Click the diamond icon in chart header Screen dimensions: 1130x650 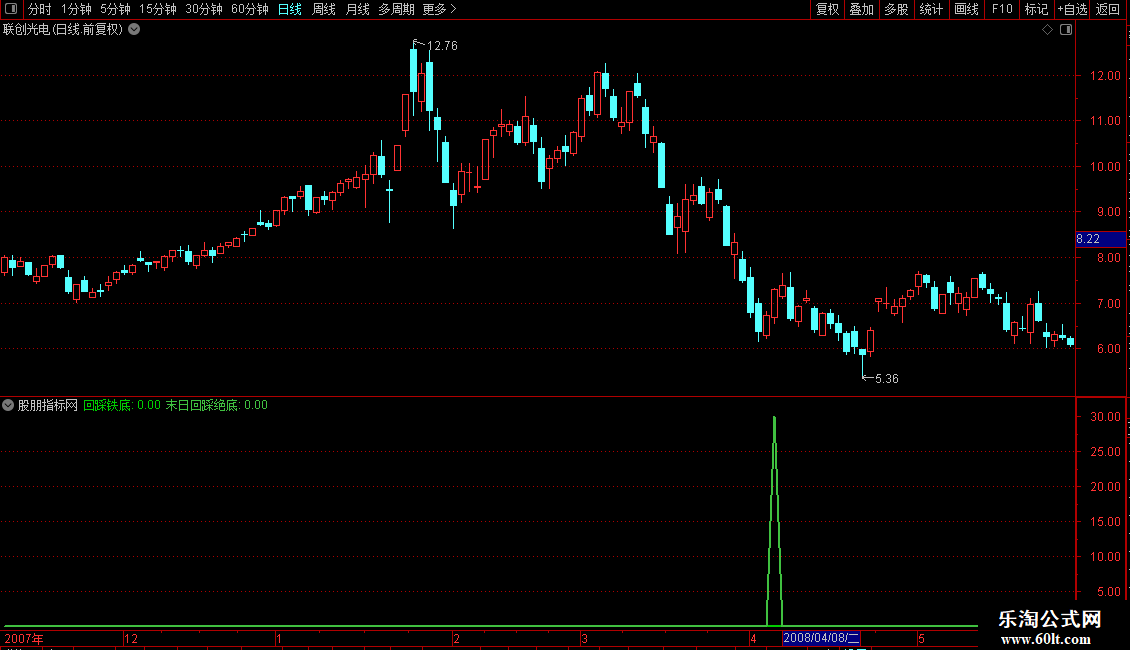pos(1048,30)
